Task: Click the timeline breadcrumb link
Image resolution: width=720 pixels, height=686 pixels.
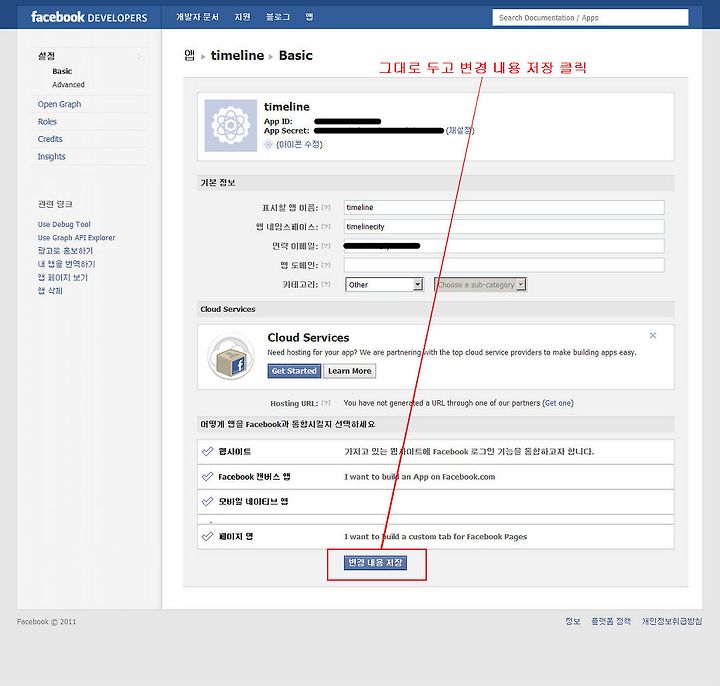Action: click(237, 56)
